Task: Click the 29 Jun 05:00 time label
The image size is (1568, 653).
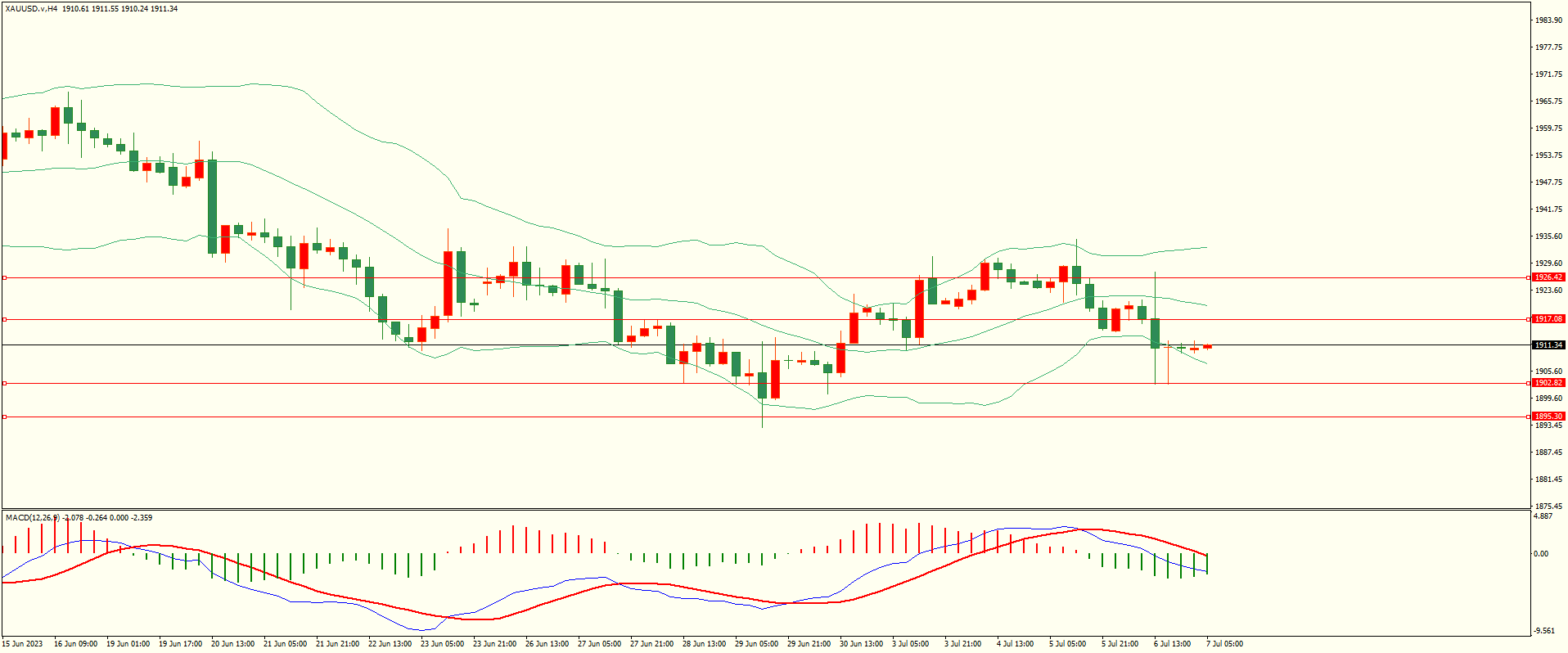Action: [x=756, y=644]
